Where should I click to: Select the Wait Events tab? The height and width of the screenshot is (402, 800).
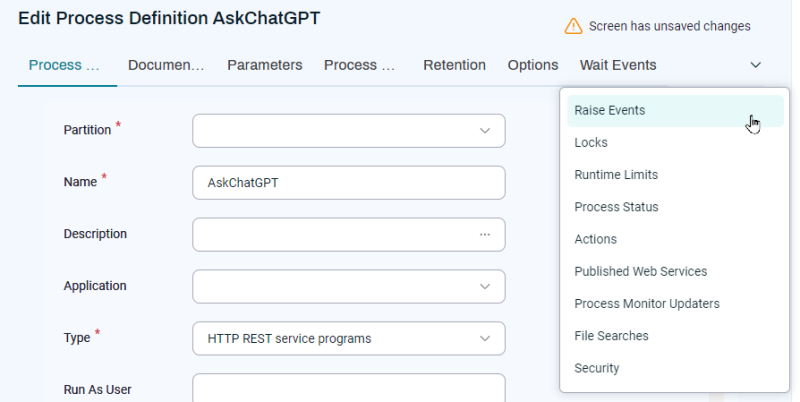point(618,65)
